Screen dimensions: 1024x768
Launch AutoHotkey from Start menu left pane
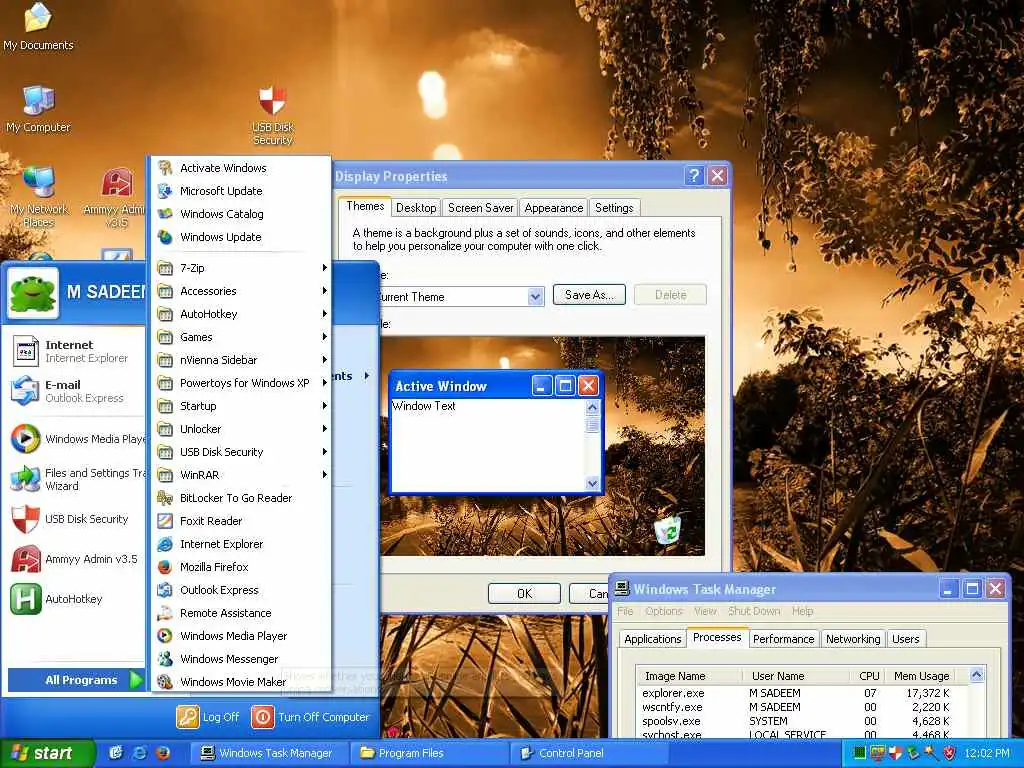tap(75, 599)
